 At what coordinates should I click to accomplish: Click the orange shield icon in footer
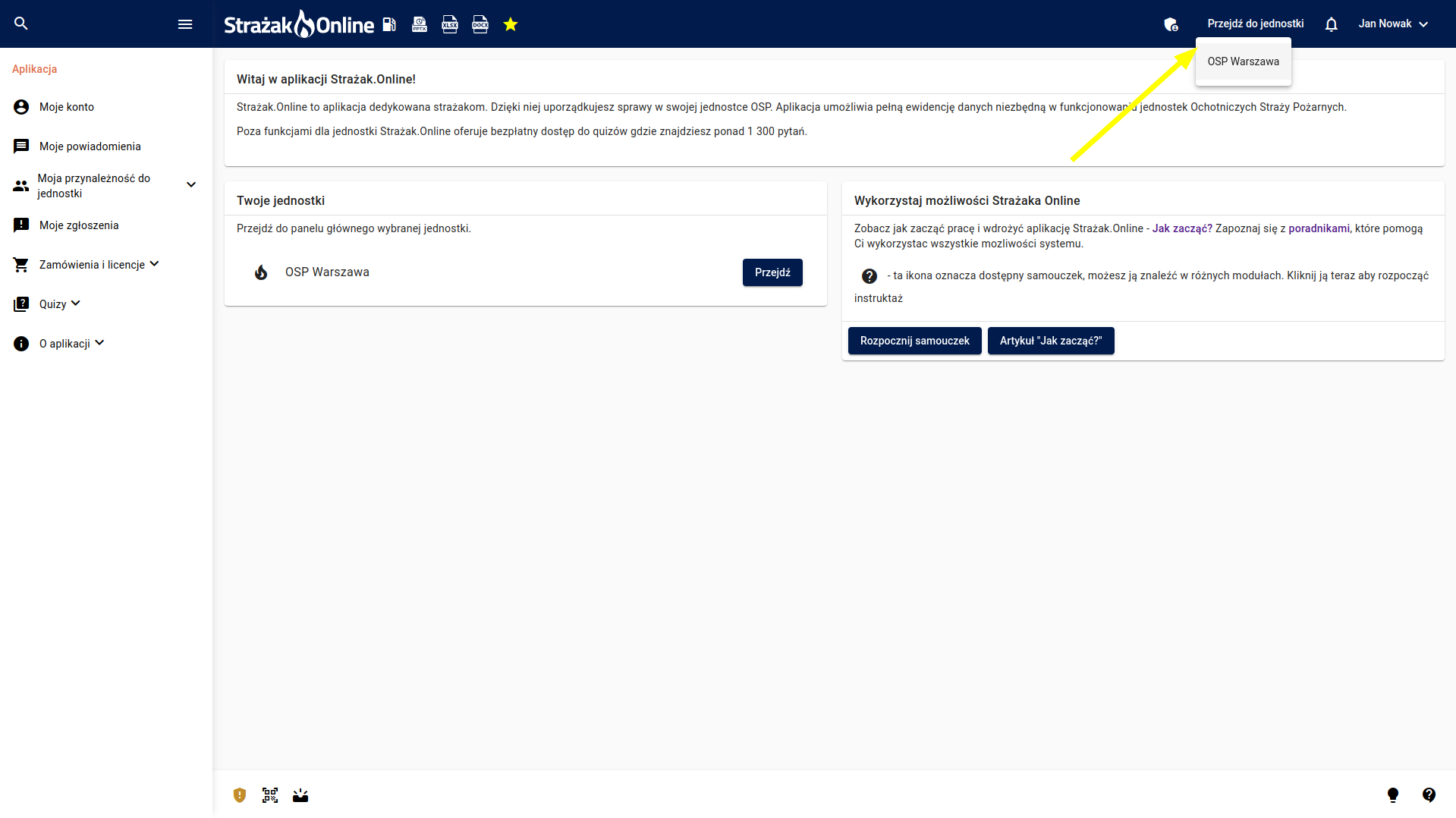pyautogui.click(x=240, y=795)
